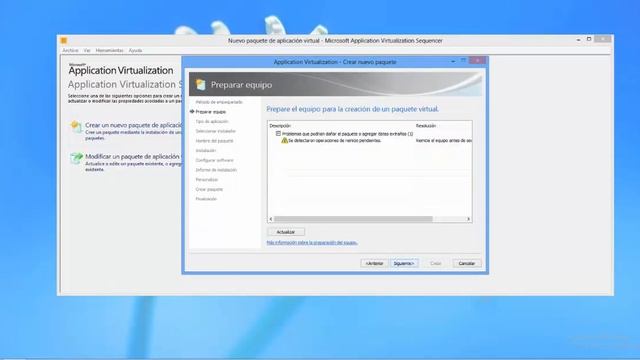This screenshot has height=360, width=640.
Task: Select the 'Finalización' wizard step
Action: click(x=206, y=199)
